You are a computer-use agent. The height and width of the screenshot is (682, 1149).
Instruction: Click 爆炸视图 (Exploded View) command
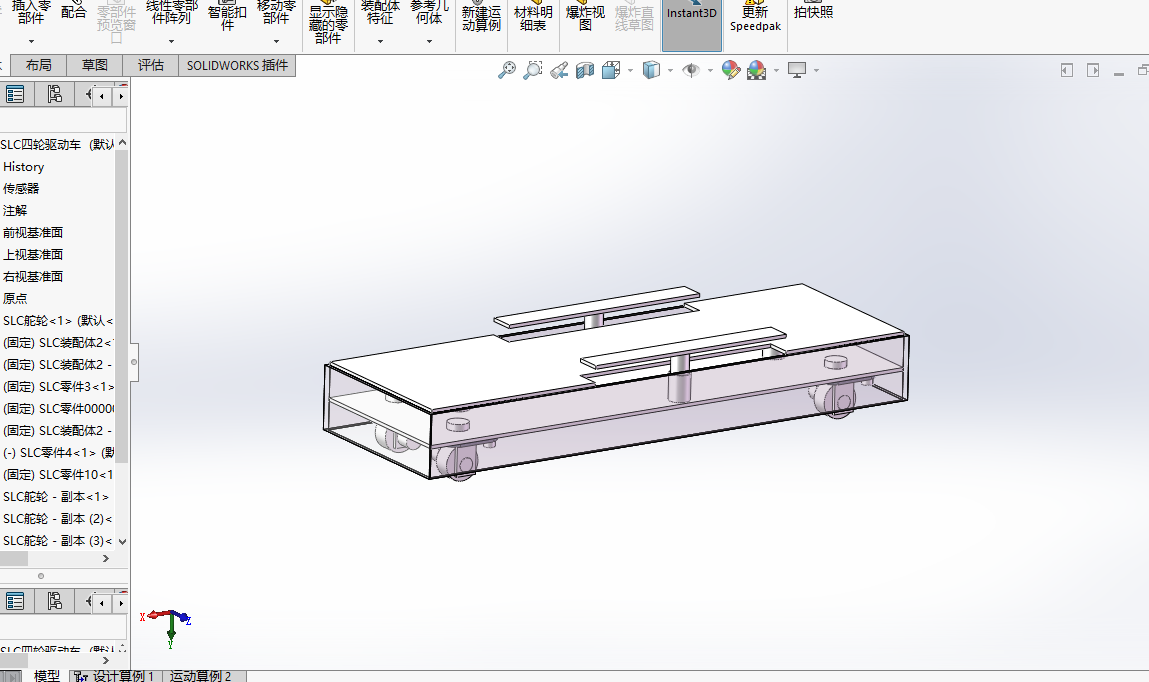(585, 16)
